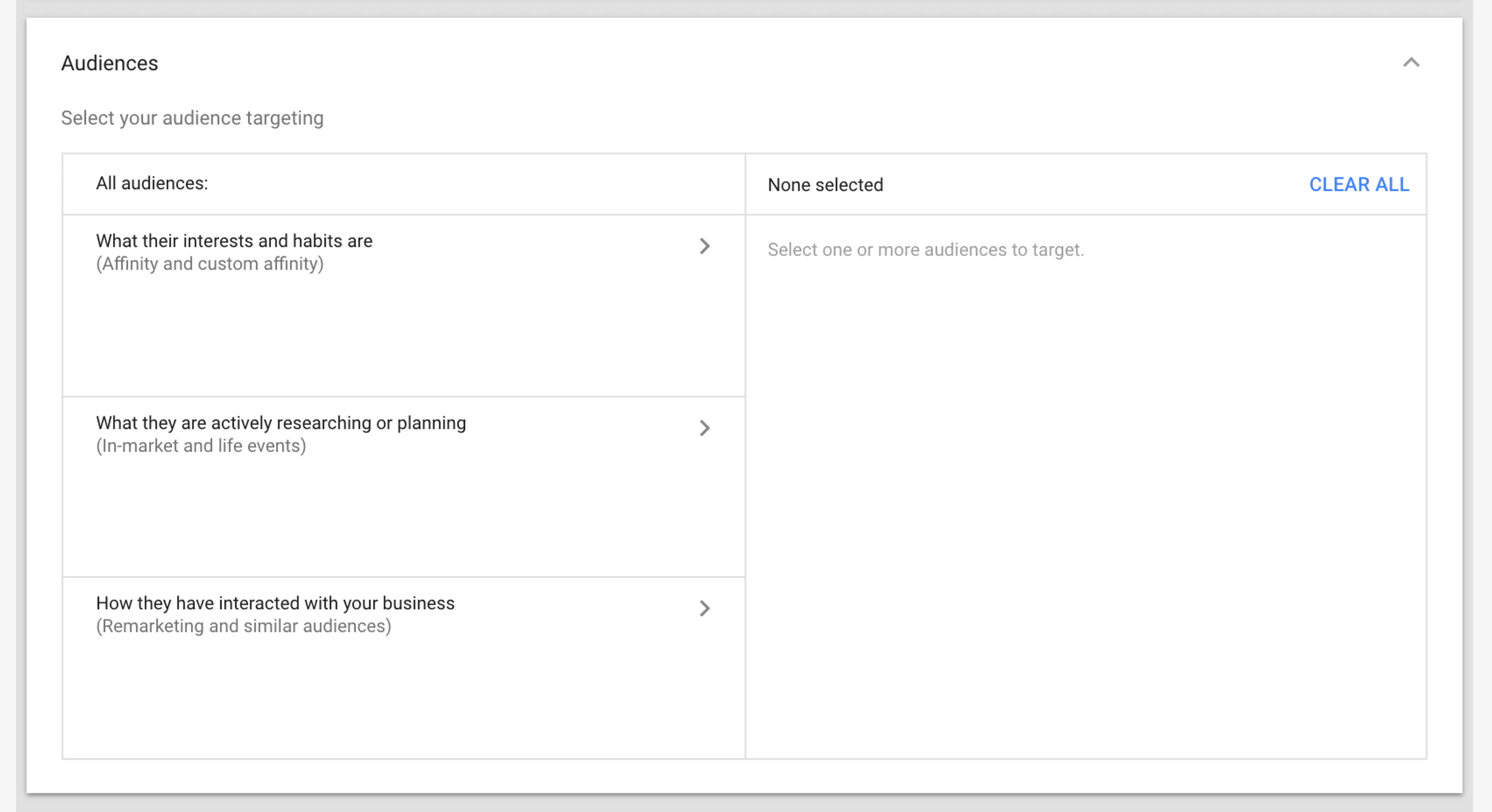This screenshot has width=1492, height=812.
Task: Select the Remarketing and similar audiences subtitle
Action: (x=244, y=626)
